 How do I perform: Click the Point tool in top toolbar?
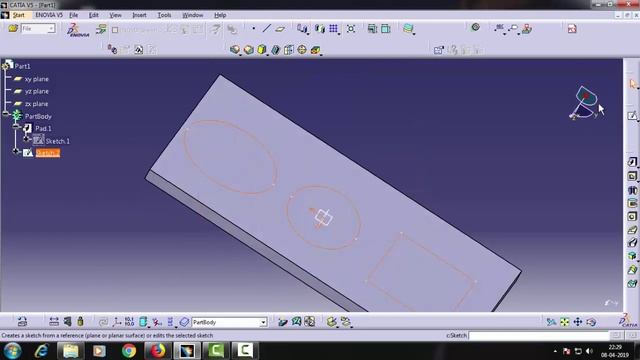(253, 29)
